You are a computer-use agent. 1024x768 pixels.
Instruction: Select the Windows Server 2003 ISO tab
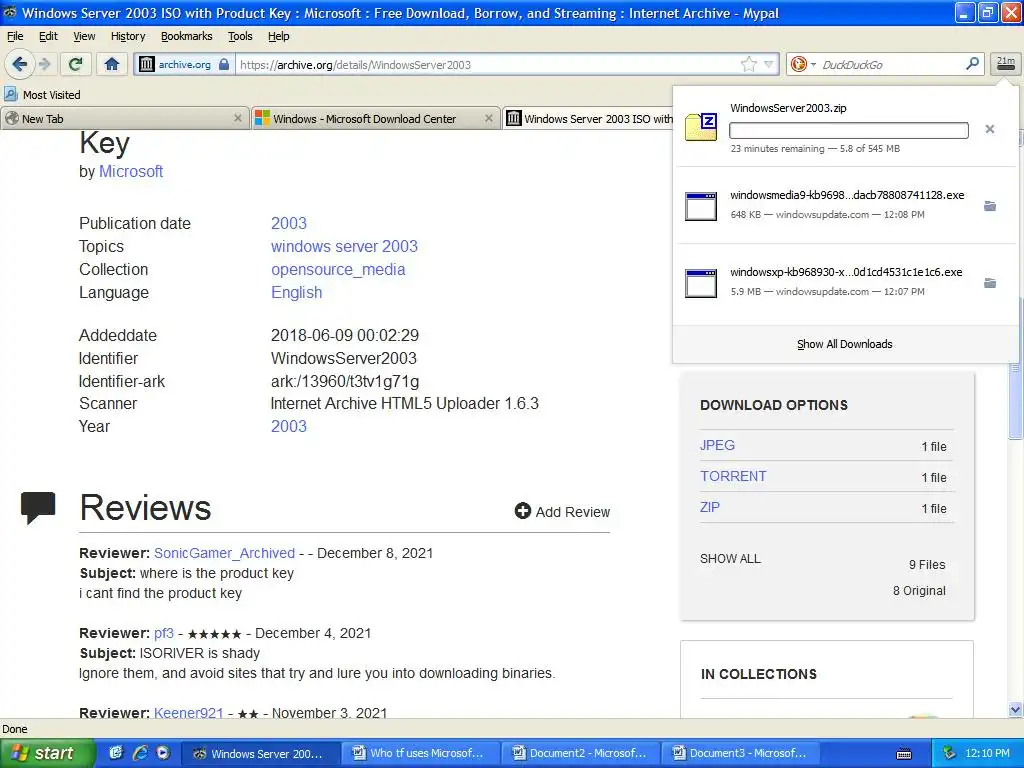(588, 119)
